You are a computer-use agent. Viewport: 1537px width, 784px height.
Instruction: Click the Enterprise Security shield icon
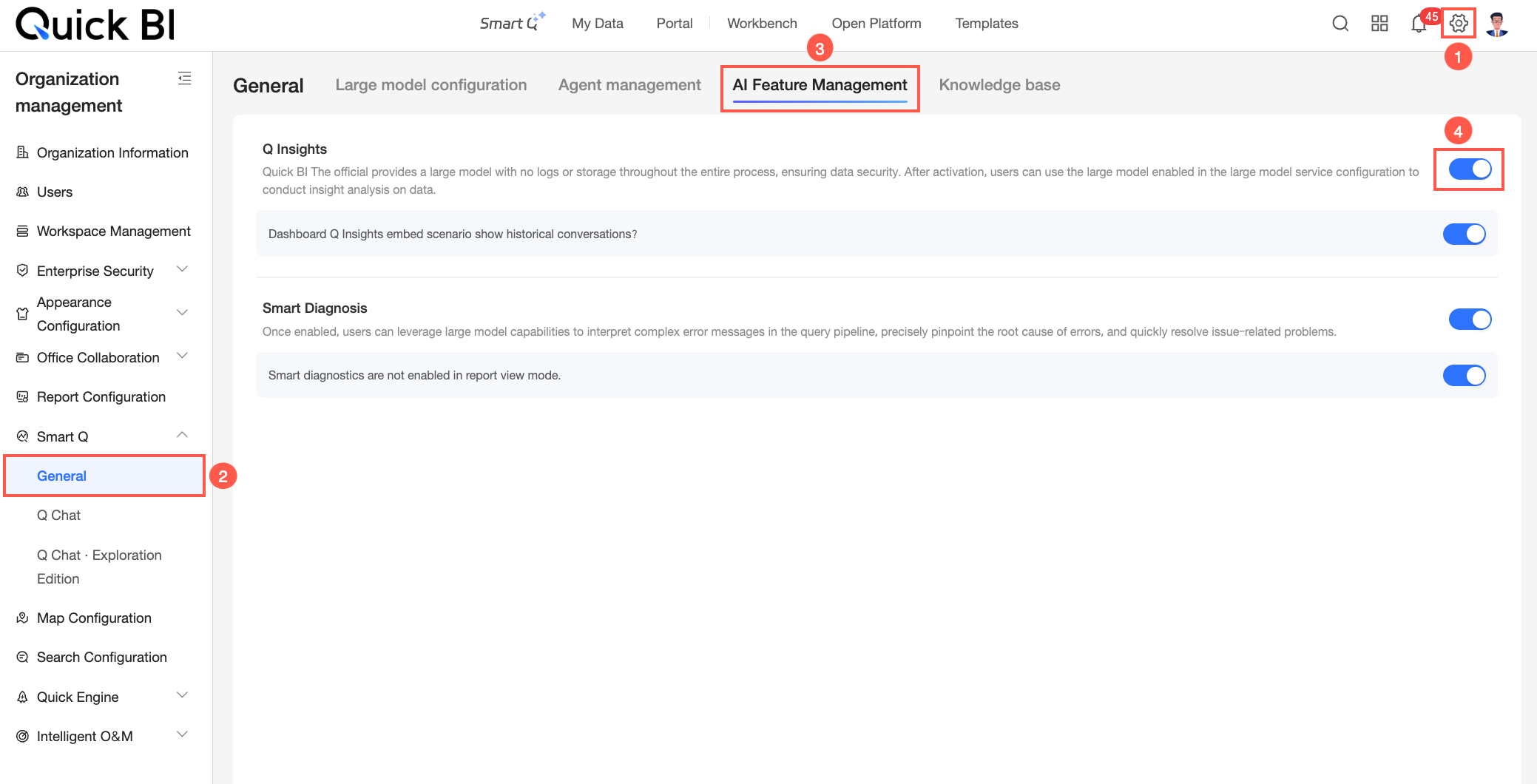tap(23, 271)
